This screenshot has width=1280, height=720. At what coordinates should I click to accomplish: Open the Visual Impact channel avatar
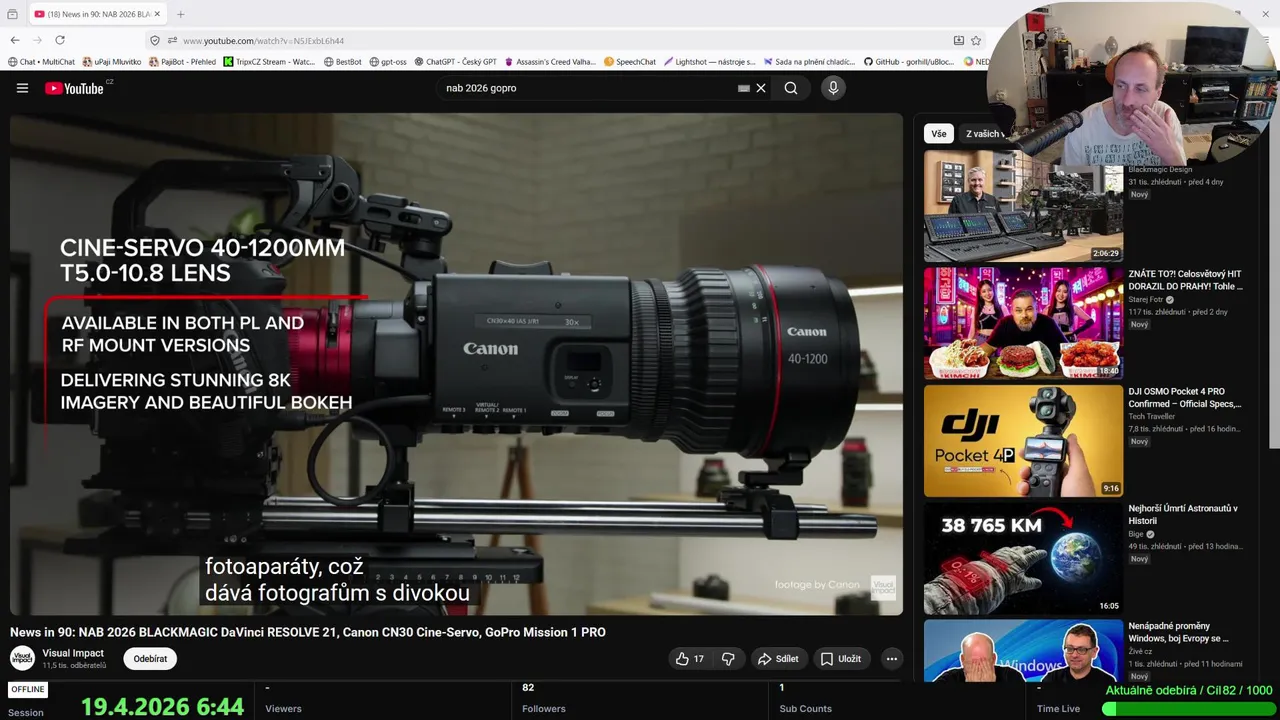(x=22, y=658)
